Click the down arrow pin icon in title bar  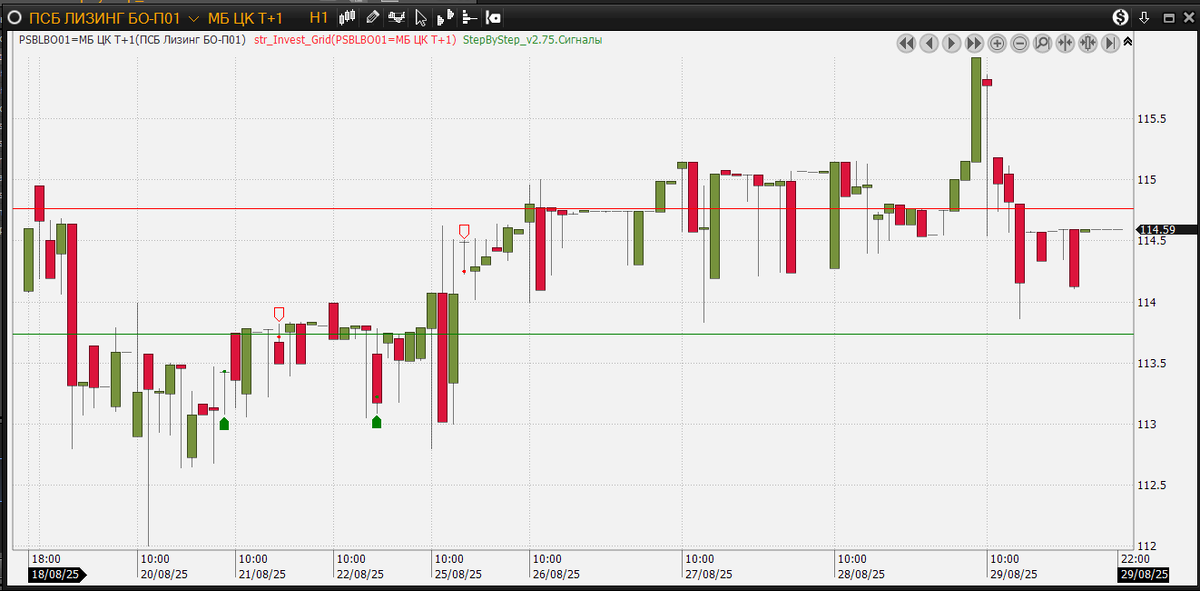click(x=1144, y=17)
